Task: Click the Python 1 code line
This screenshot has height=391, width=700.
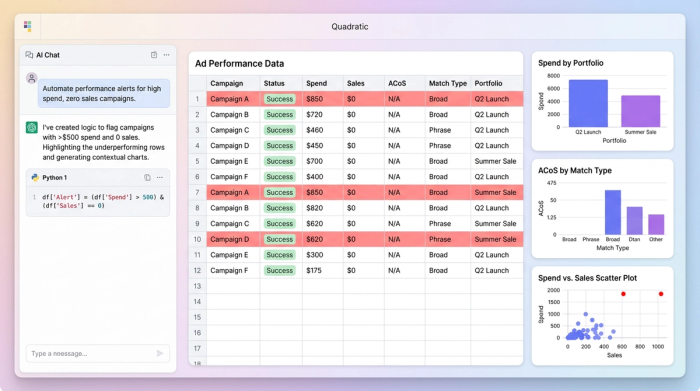Action: click(103, 201)
